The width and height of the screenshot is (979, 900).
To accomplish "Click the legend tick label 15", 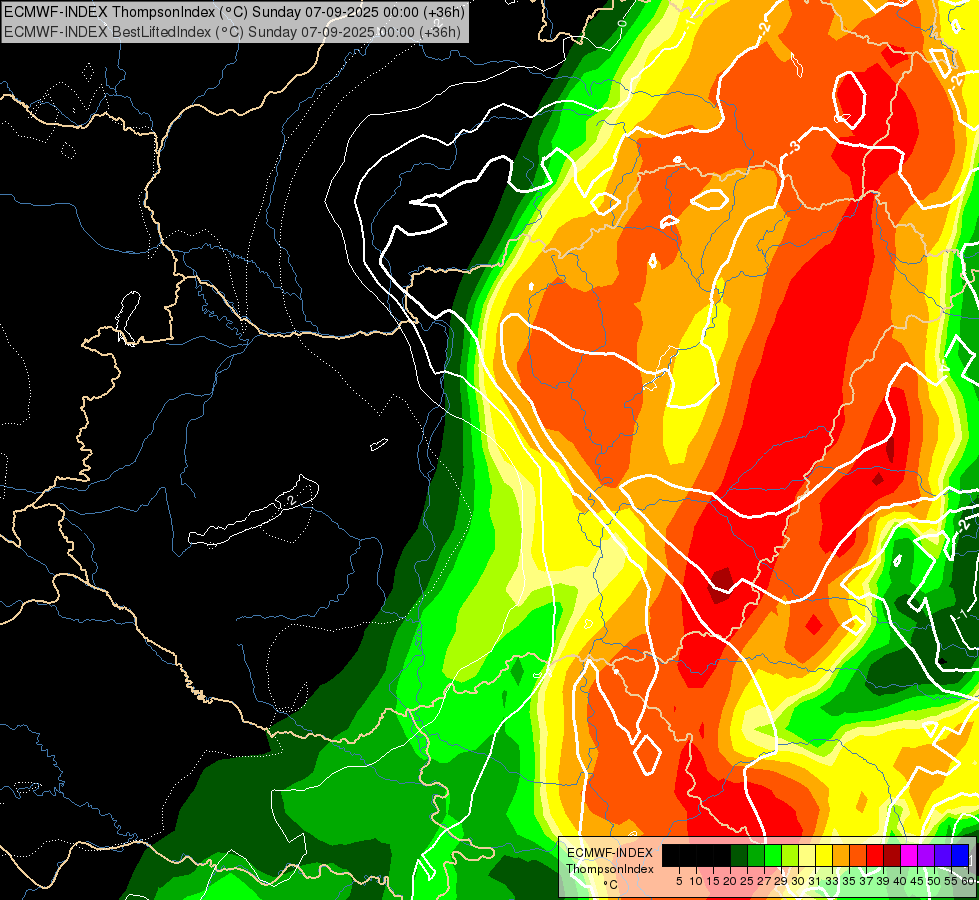I will pos(714,881).
